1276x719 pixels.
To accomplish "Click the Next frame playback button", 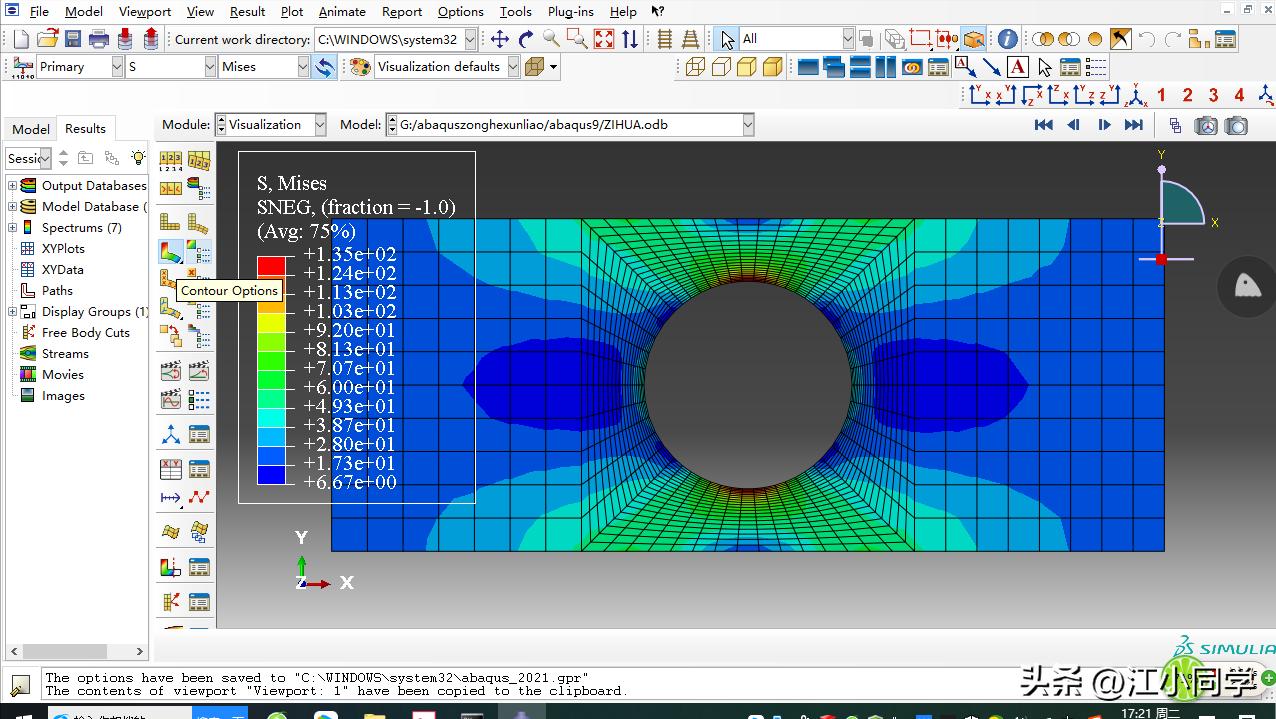I will pos(1104,125).
